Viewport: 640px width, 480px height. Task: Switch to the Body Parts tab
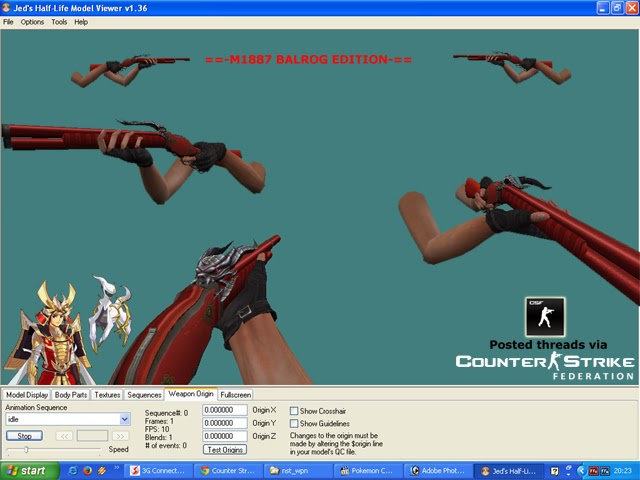pyautogui.click(x=71, y=395)
